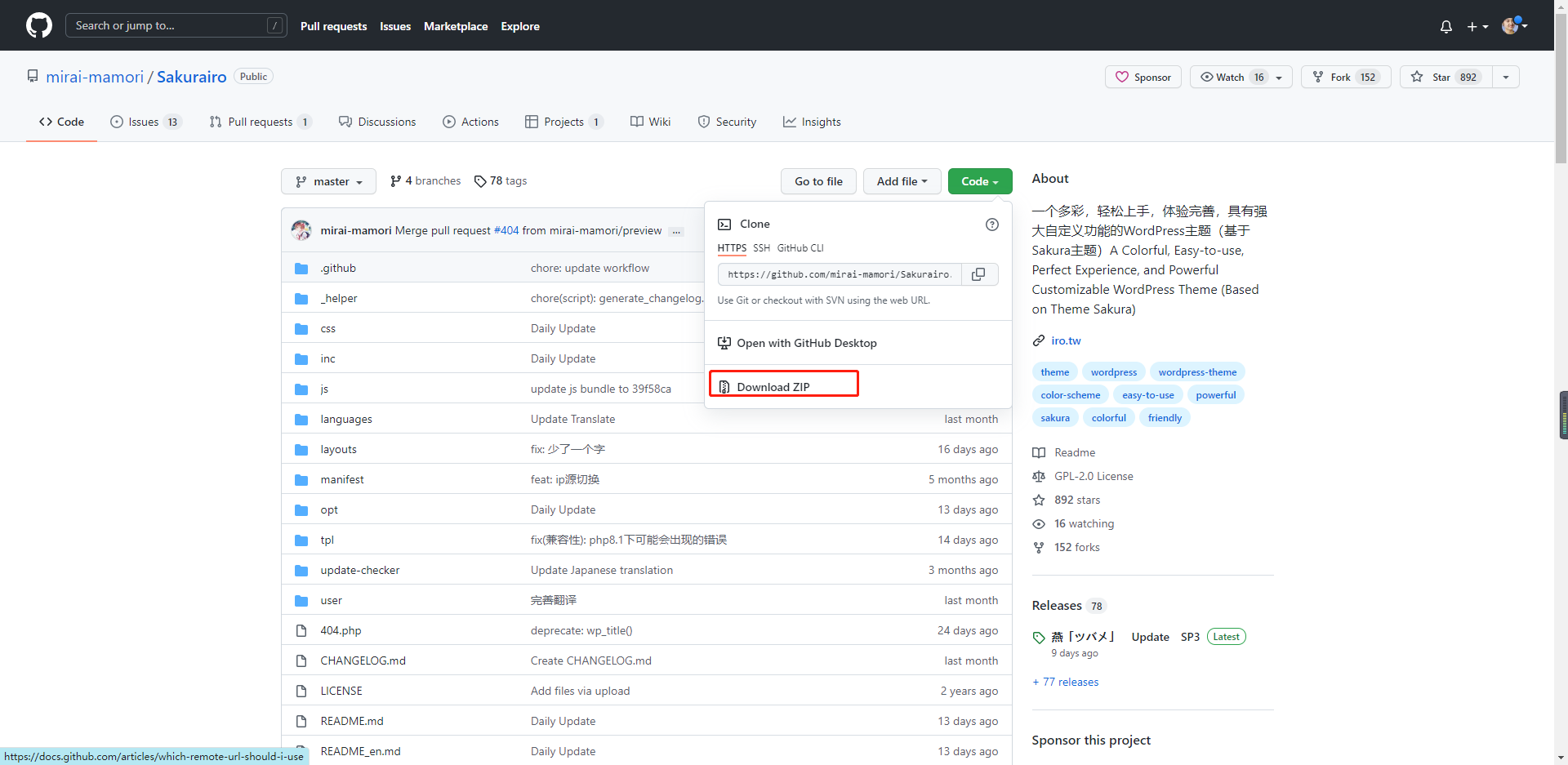Open the iro.tw website link

pos(1066,340)
